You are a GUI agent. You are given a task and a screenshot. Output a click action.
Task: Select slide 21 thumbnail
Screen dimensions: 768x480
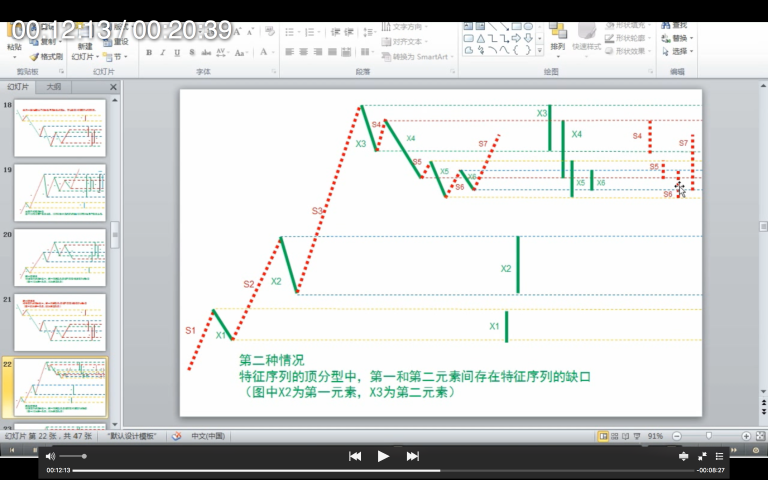[x=60, y=321]
